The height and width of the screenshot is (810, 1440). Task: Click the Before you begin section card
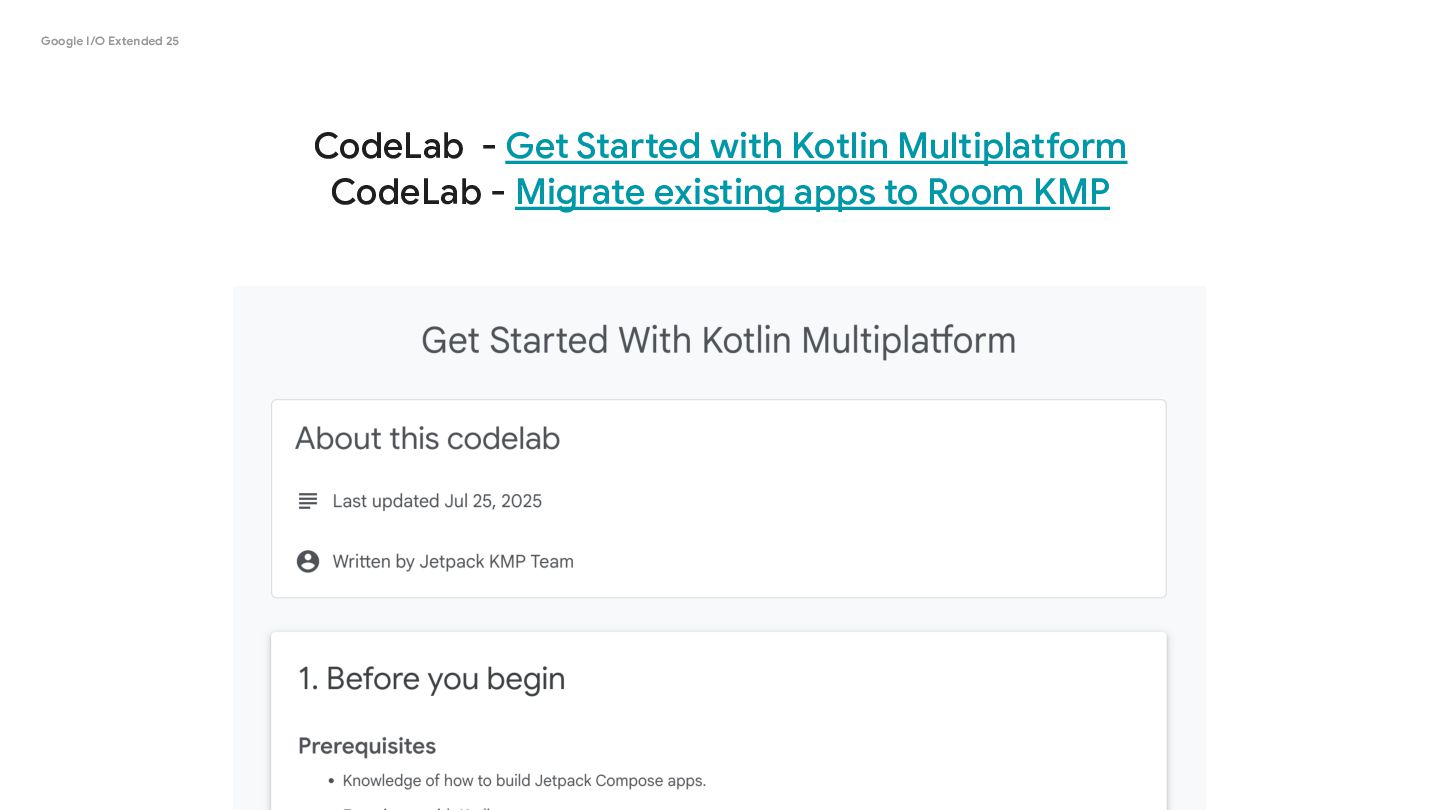pyautogui.click(x=719, y=721)
